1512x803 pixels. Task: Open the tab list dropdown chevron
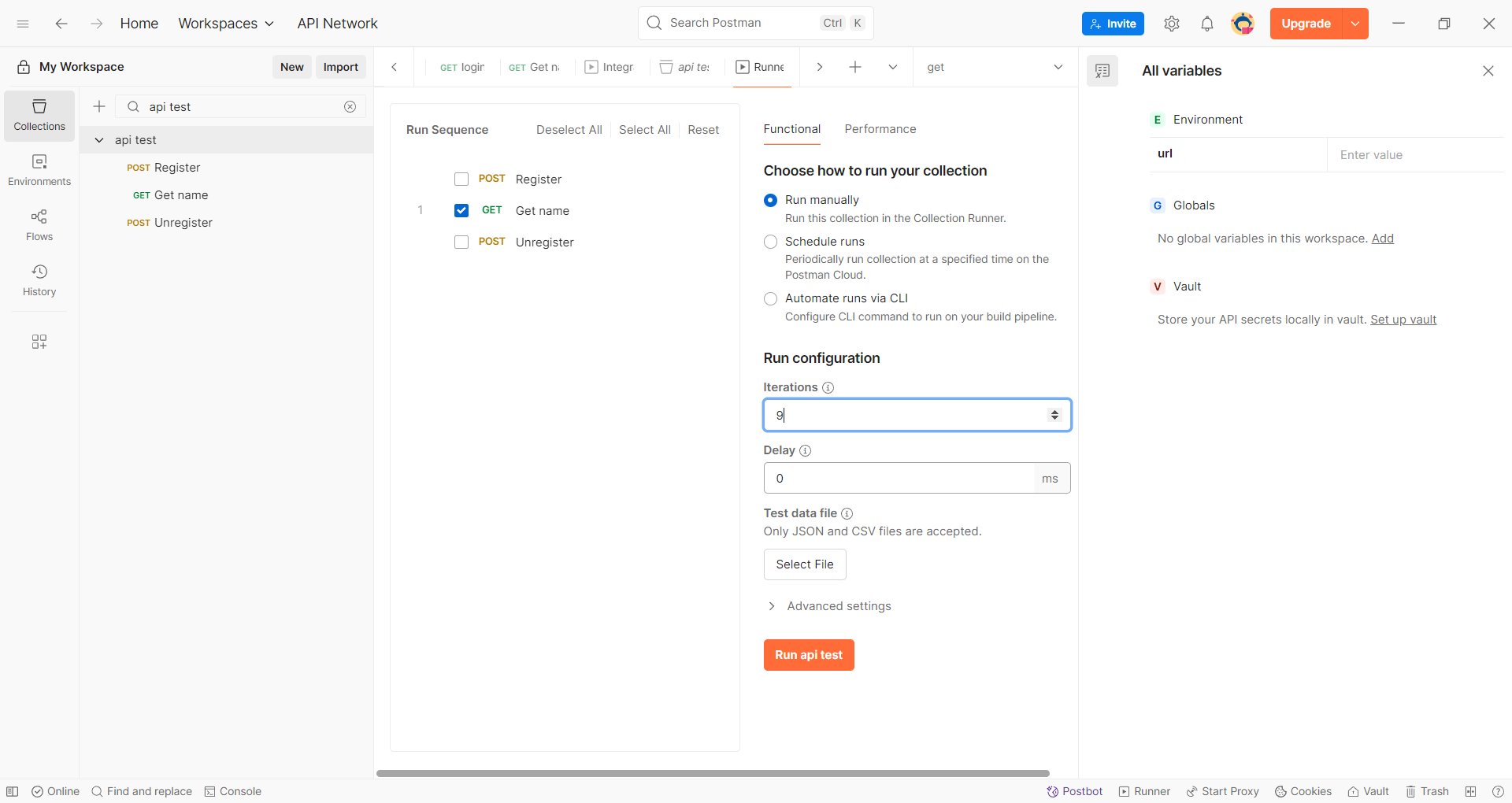pos(893,67)
